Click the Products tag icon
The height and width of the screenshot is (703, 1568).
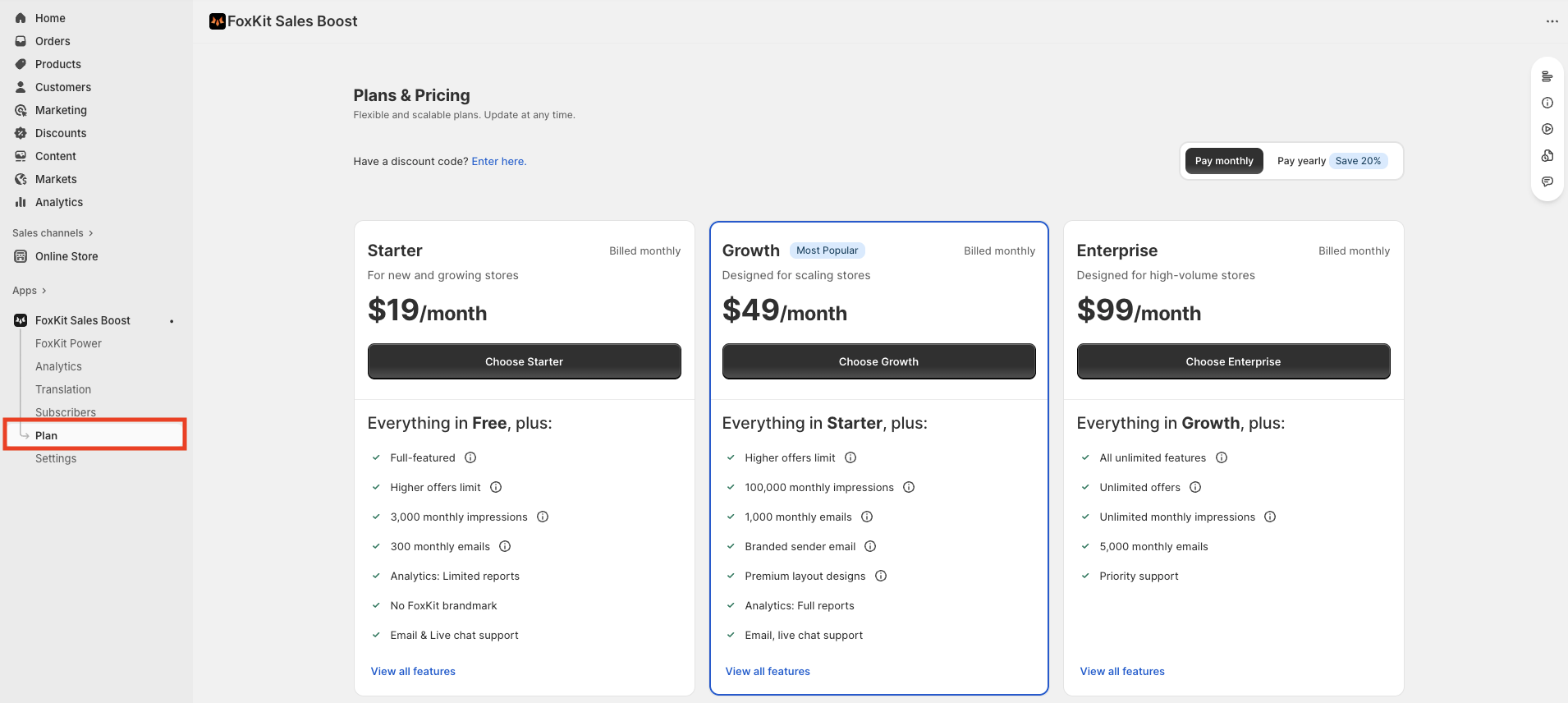[x=21, y=64]
